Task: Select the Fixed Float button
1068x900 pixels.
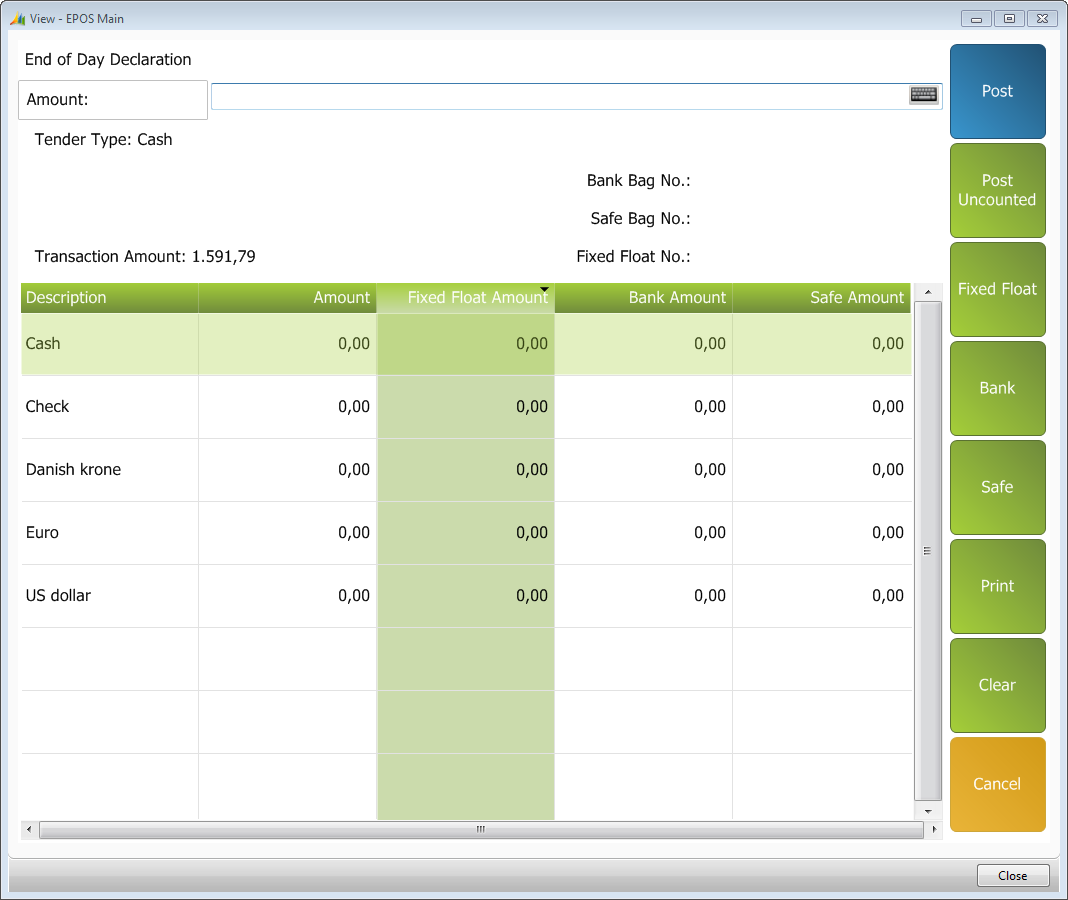Action: point(997,289)
